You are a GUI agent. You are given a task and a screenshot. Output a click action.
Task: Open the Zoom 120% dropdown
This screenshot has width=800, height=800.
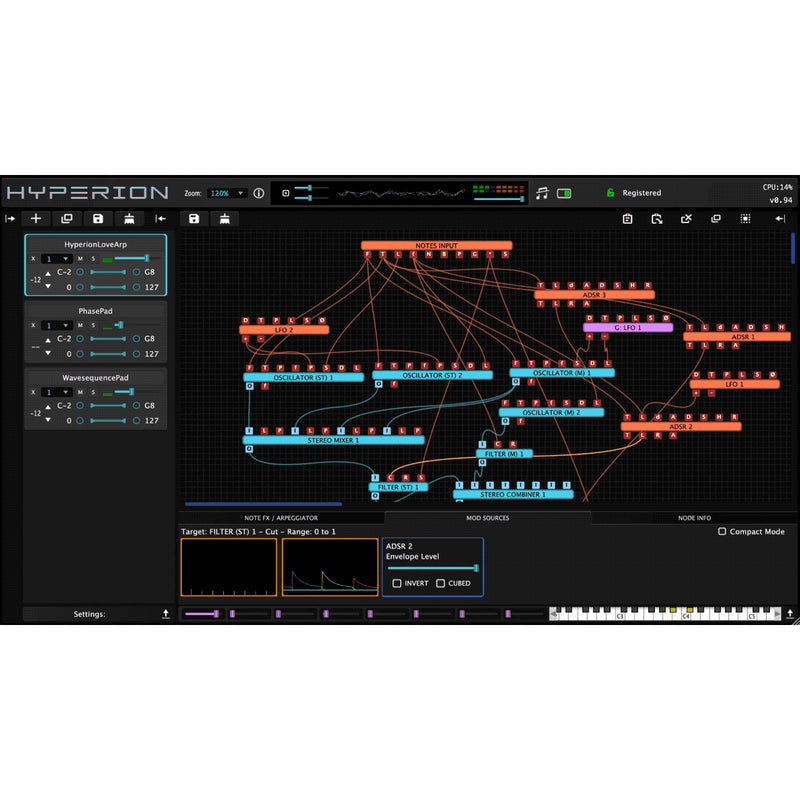(227, 193)
